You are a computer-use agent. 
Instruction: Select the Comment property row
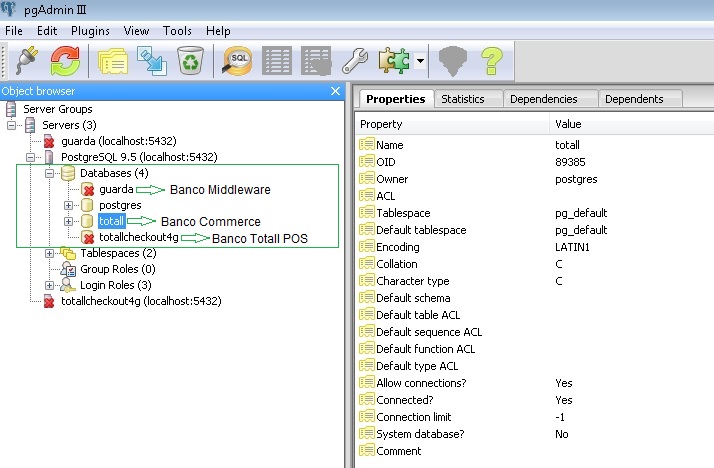click(x=535, y=451)
